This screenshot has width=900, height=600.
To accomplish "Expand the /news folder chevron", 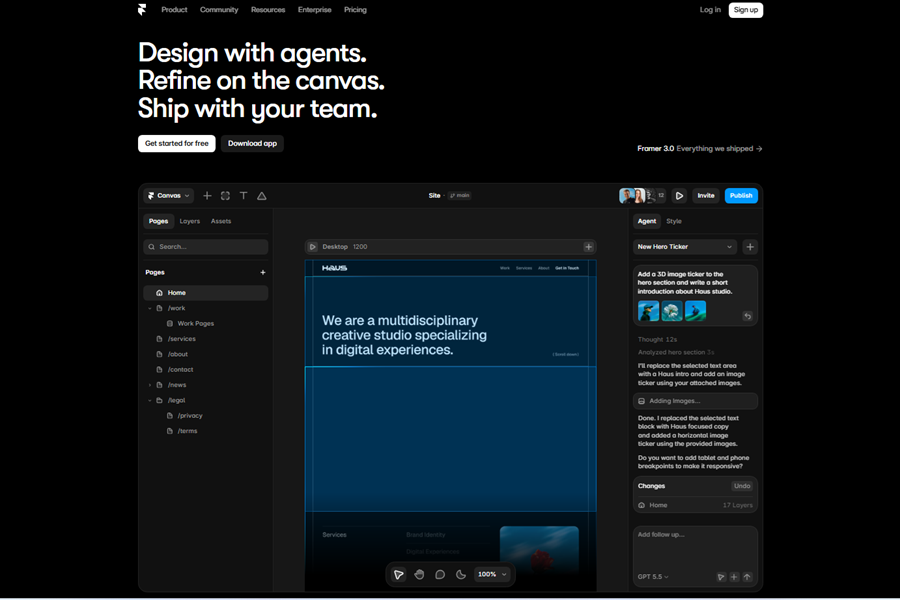I will tap(150, 385).
